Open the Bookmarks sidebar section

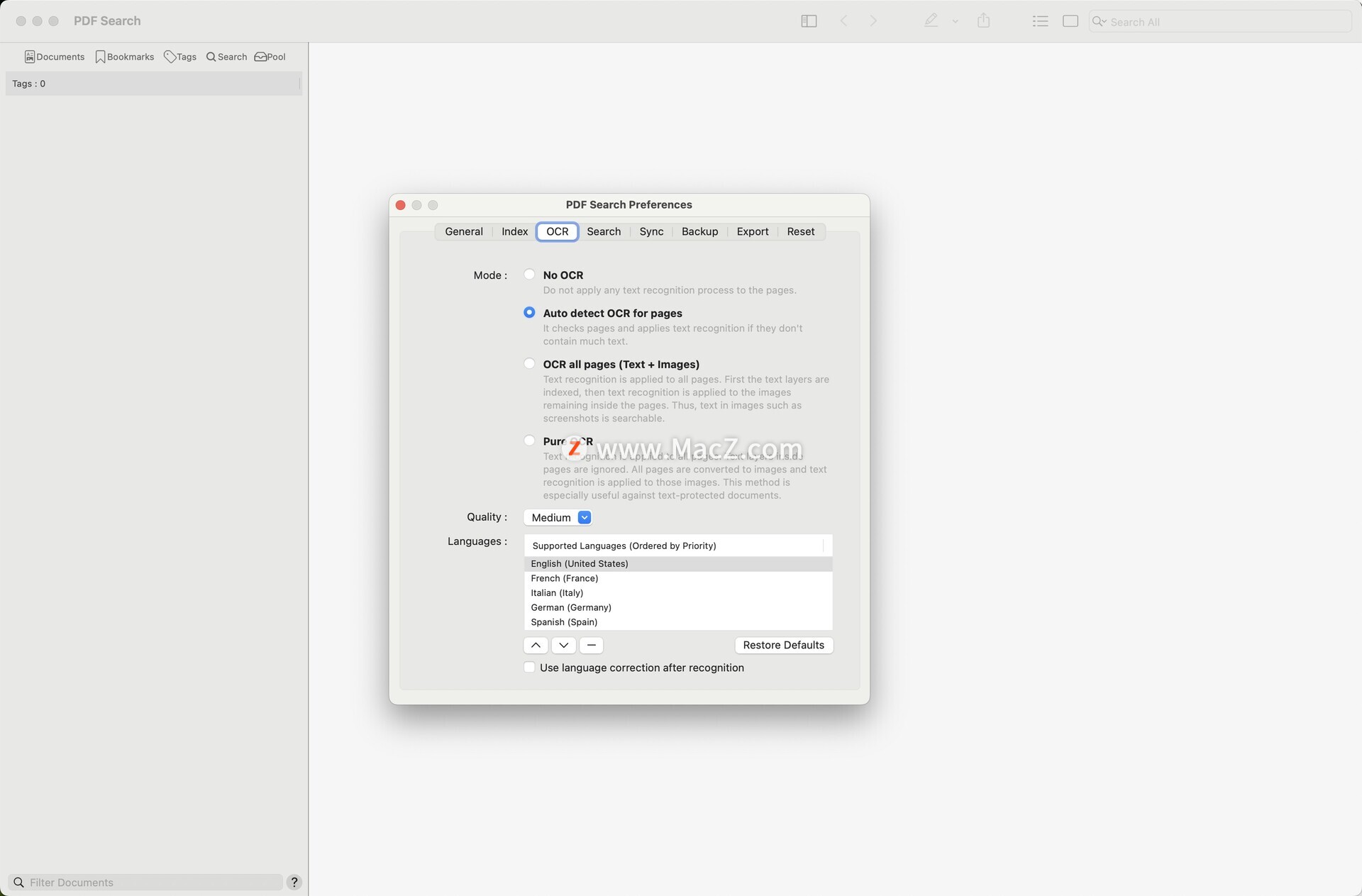125,57
